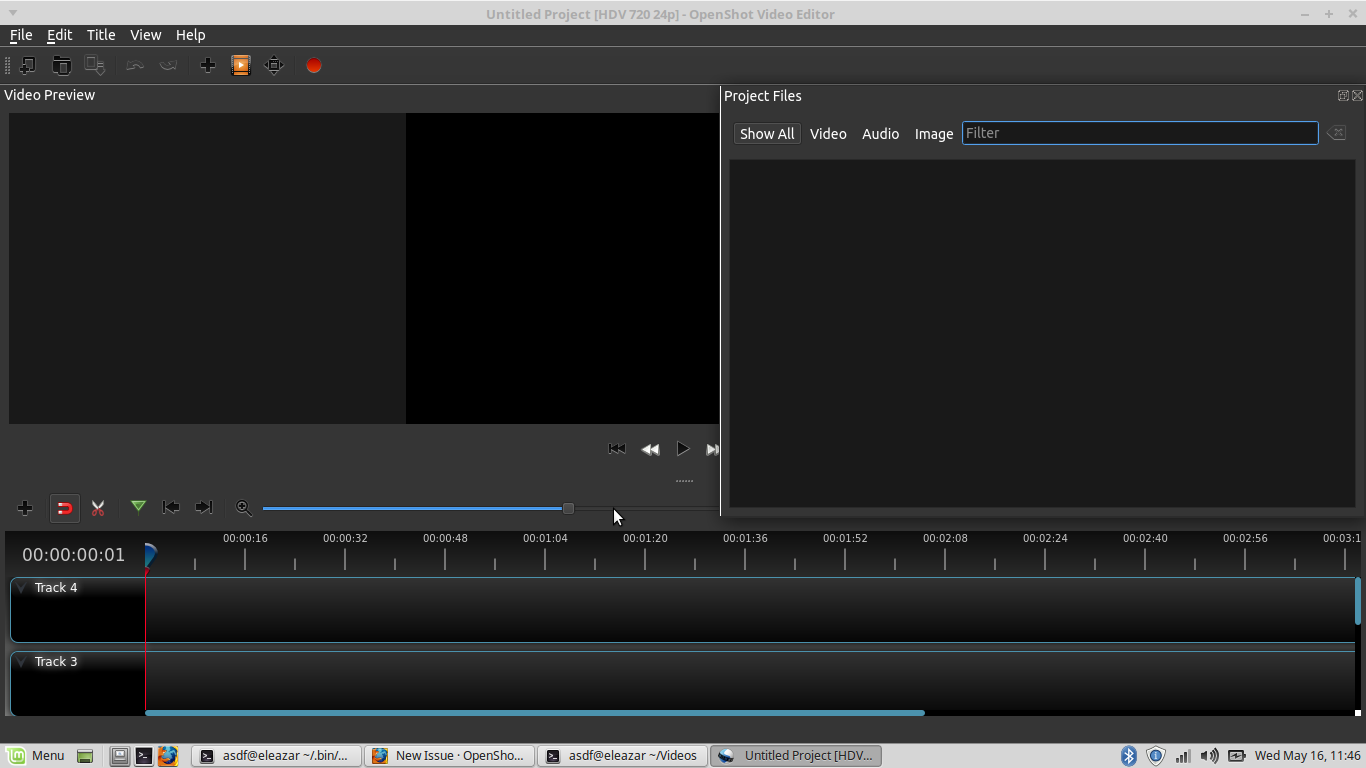Viewport: 1366px width, 768px height.
Task: Click the Save Project toolbar icon
Action: click(x=94, y=65)
